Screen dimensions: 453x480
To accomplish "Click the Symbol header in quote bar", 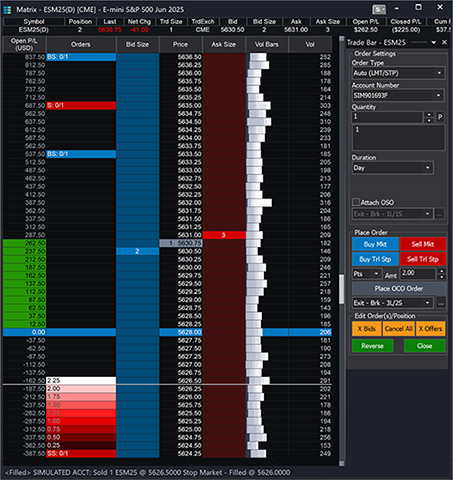I will pyautogui.click(x=34, y=22).
